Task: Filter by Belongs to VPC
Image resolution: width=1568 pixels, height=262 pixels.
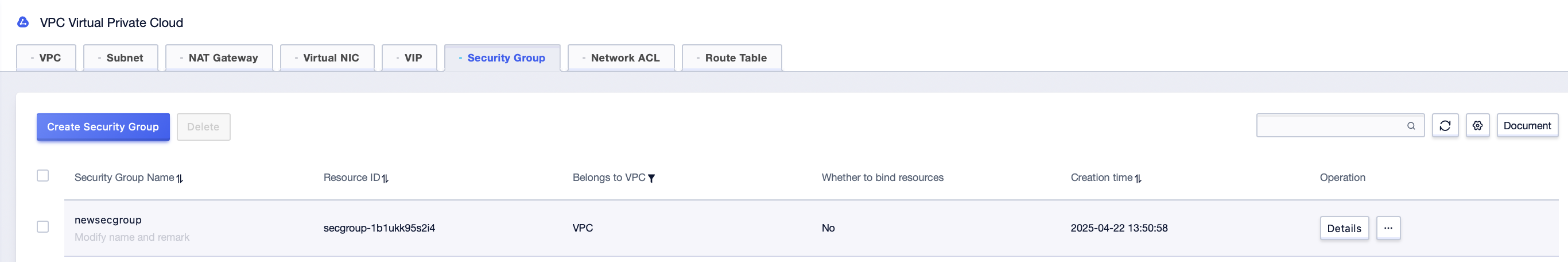Action: pyautogui.click(x=651, y=179)
